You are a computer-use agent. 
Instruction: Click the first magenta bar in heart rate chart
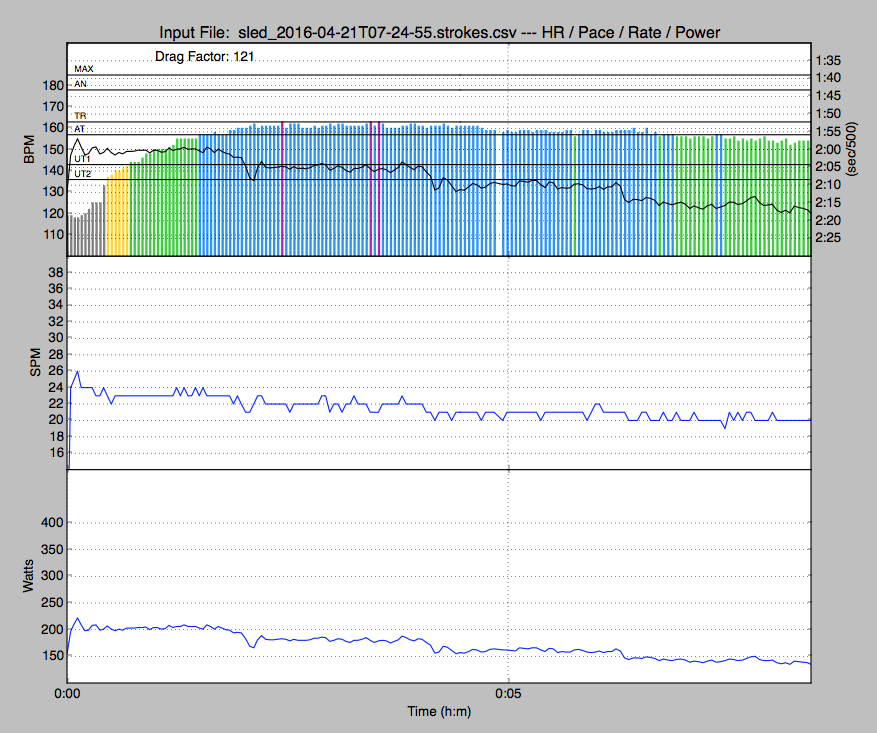click(x=282, y=188)
